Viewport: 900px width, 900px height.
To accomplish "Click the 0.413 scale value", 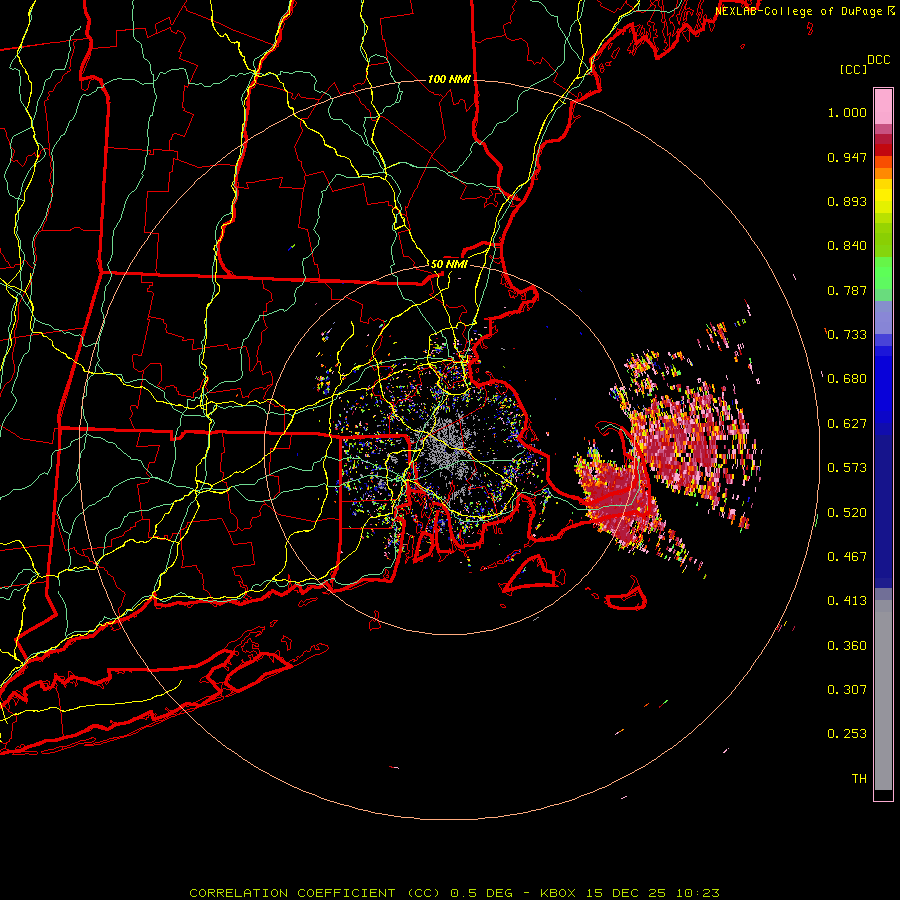I will [x=847, y=601].
